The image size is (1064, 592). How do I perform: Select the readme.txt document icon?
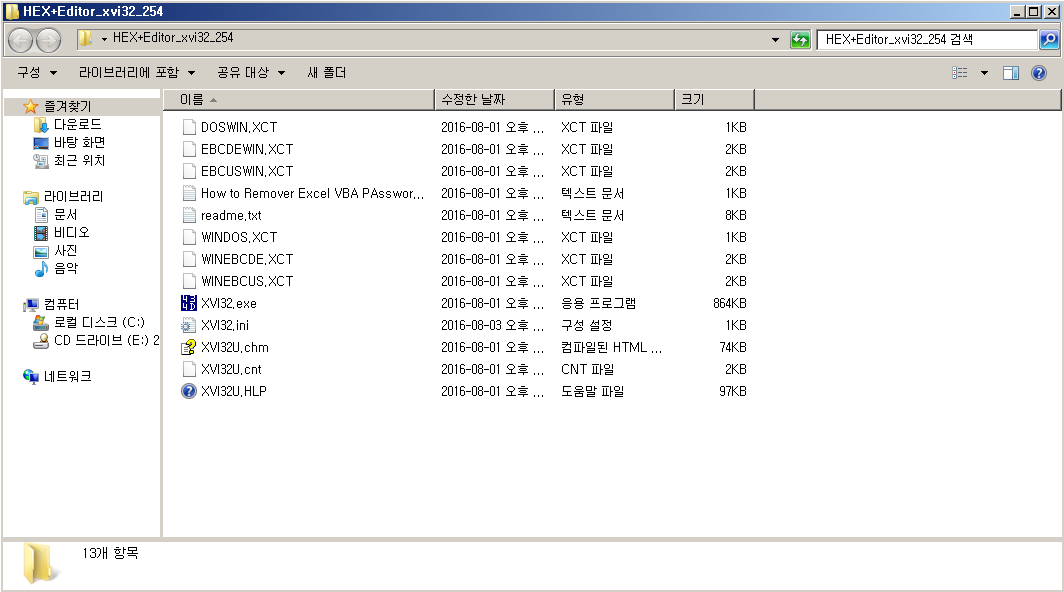coord(189,215)
